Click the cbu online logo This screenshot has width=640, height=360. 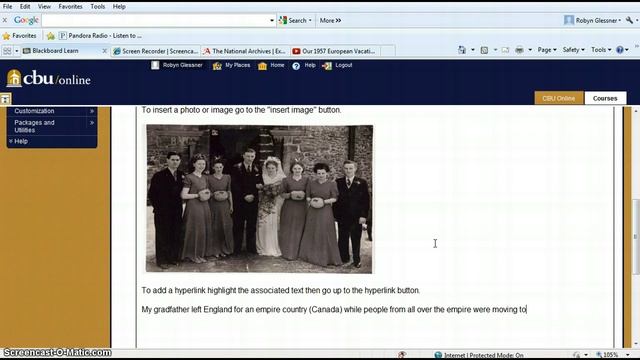click(48, 78)
